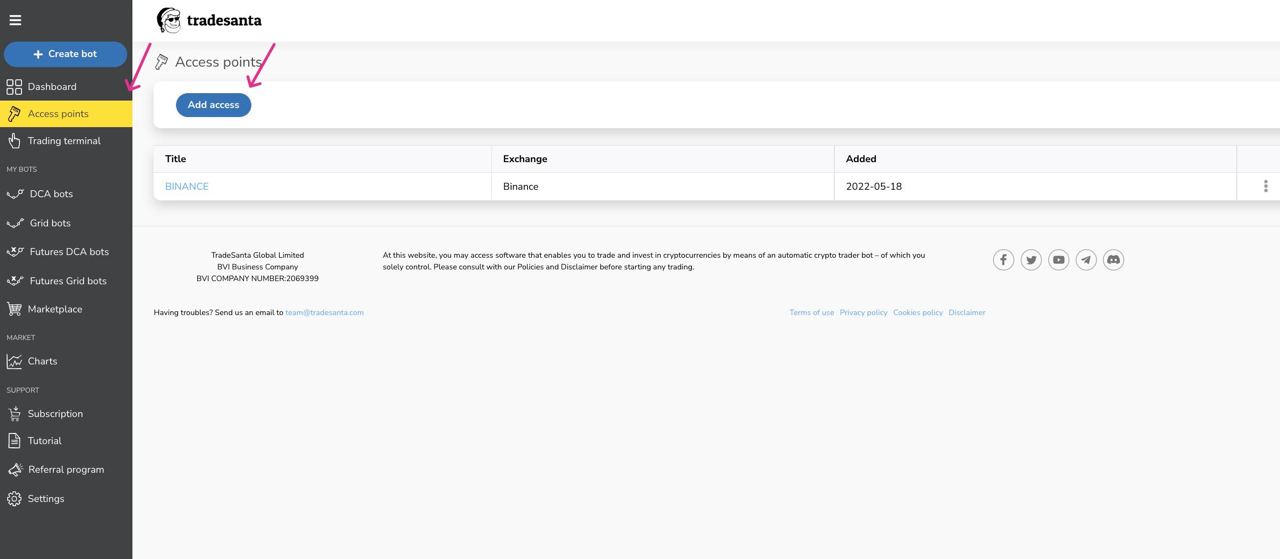Open the Disclaimer link
Screen dimensions: 1280x559
[967, 313]
